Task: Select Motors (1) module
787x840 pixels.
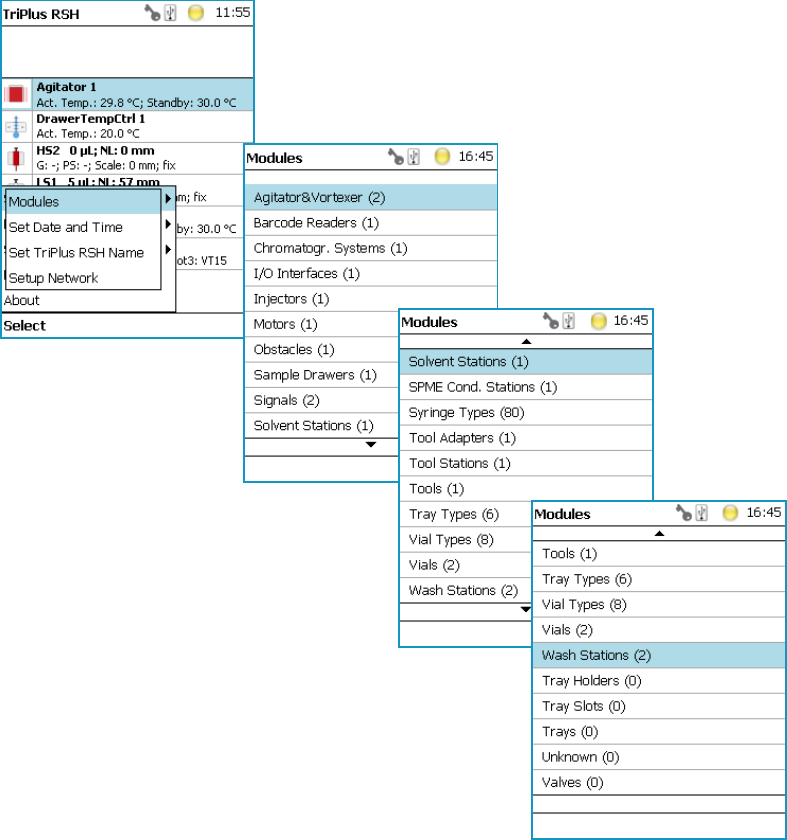Action: [x=321, y=324]
